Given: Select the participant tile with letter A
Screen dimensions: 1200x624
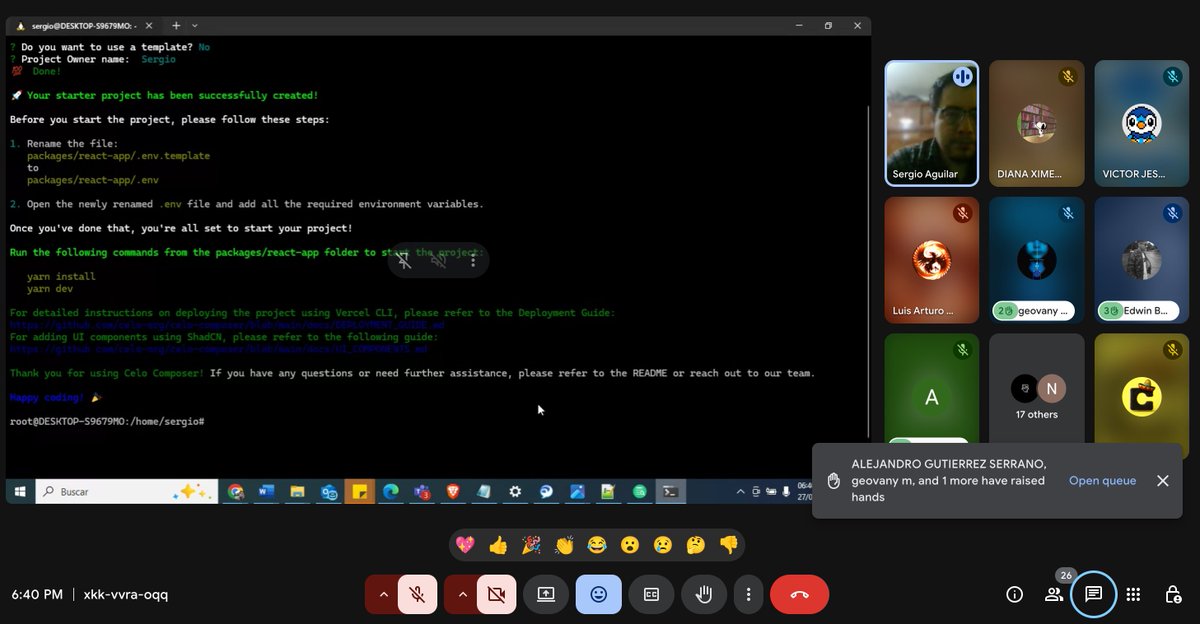Looking at the screenshot, I should click(x=932, y=389).
